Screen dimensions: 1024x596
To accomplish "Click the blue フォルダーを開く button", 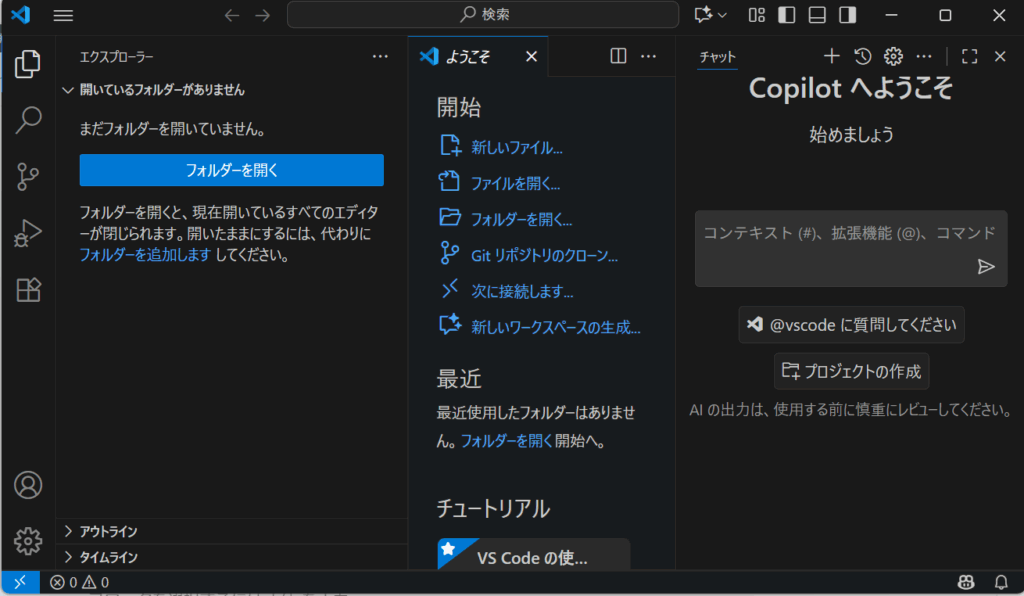I will click(231, 170).
